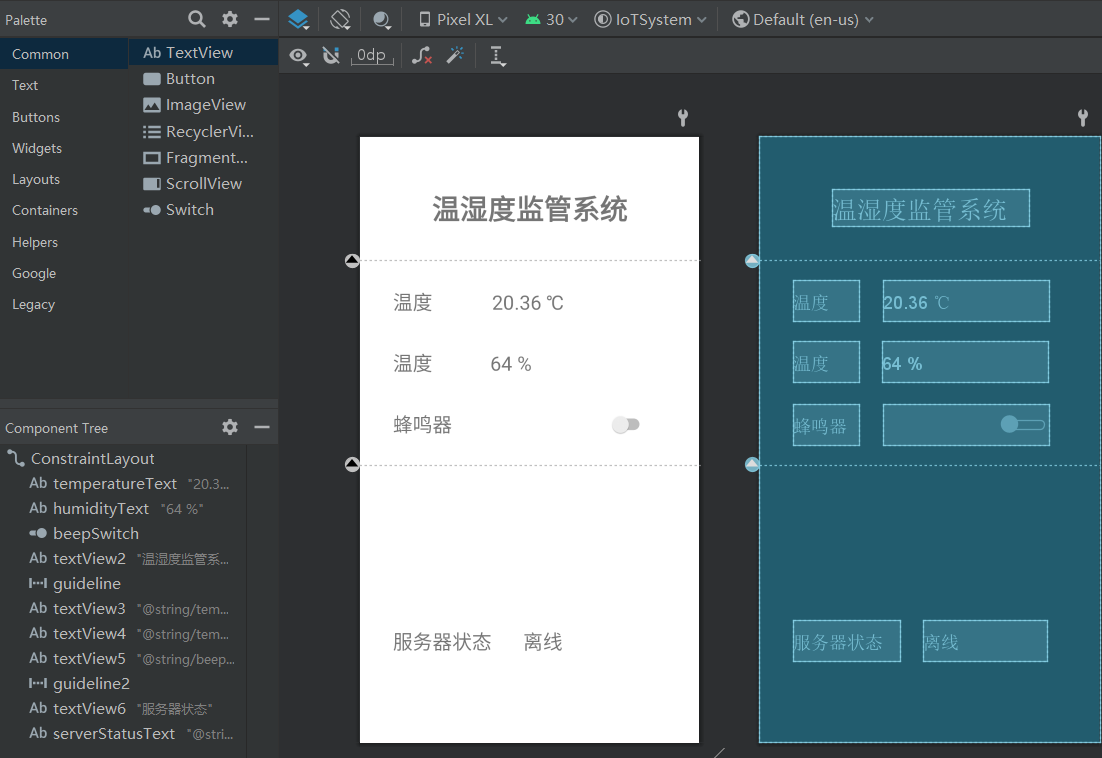Infer constraints magic wand icon
Screen dimensions: 1102x758
coord(455,55)
